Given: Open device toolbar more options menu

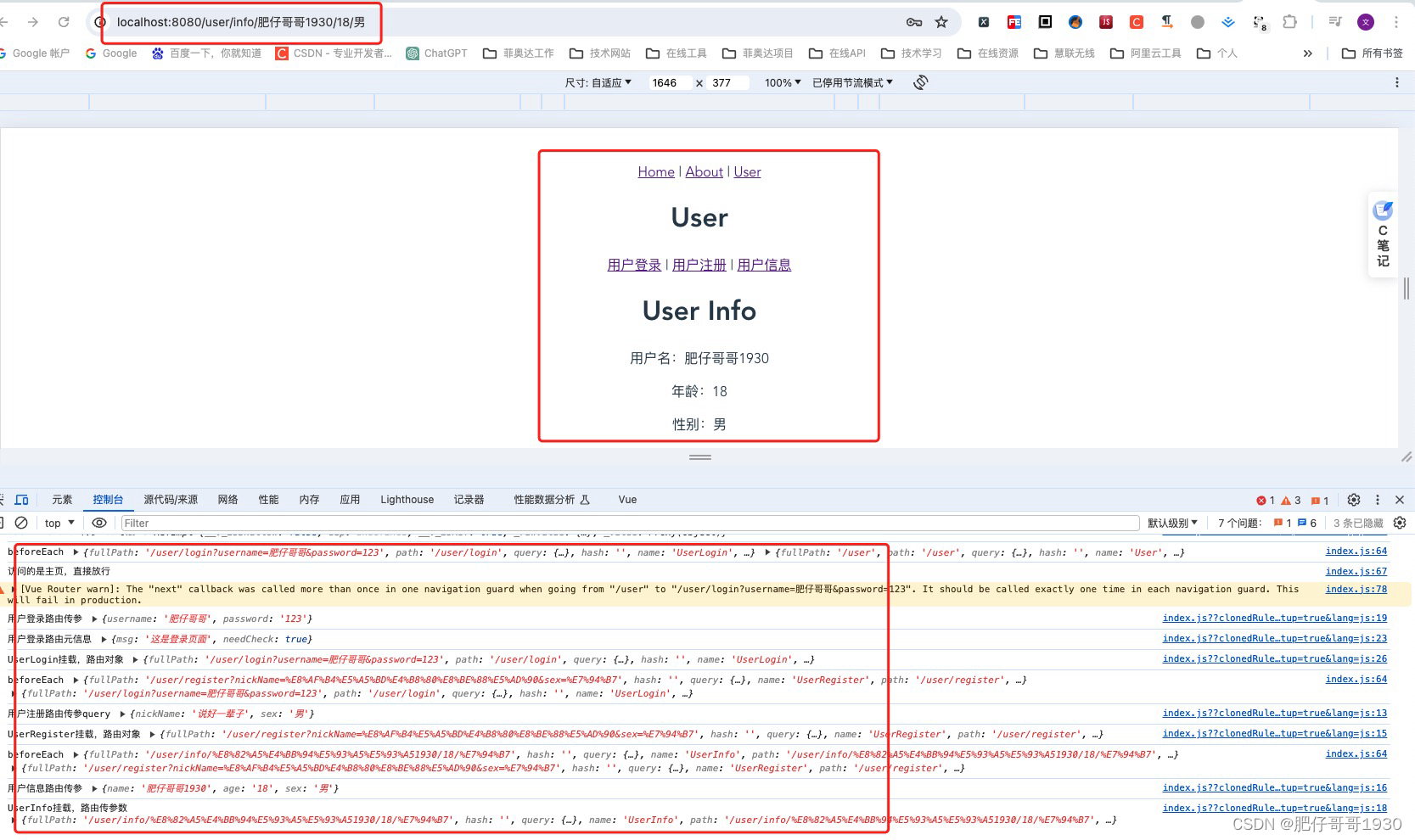Looking at the screenshot, I should 1397,82.
